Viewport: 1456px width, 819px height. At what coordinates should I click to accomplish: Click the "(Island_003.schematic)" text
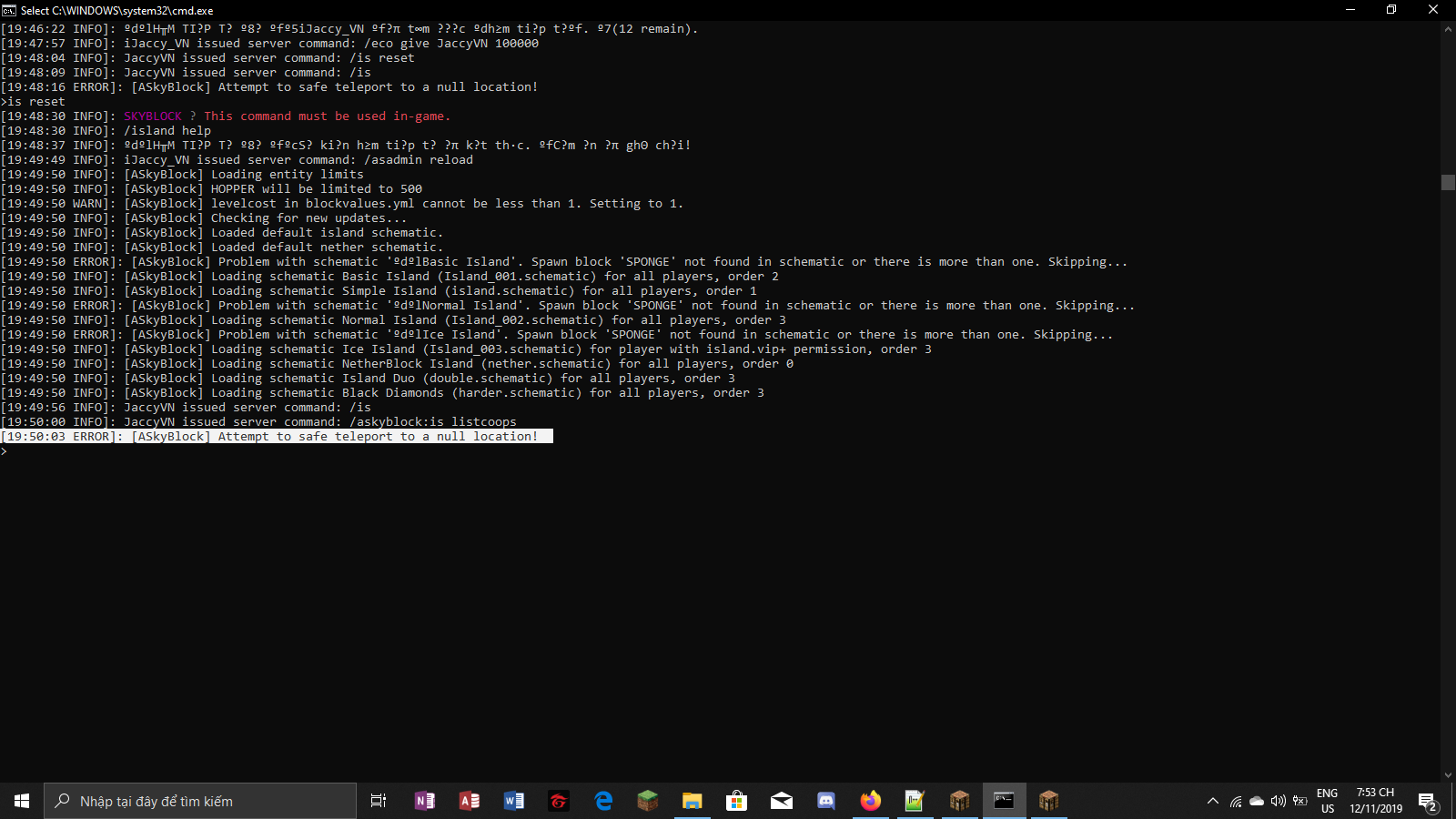502,349
